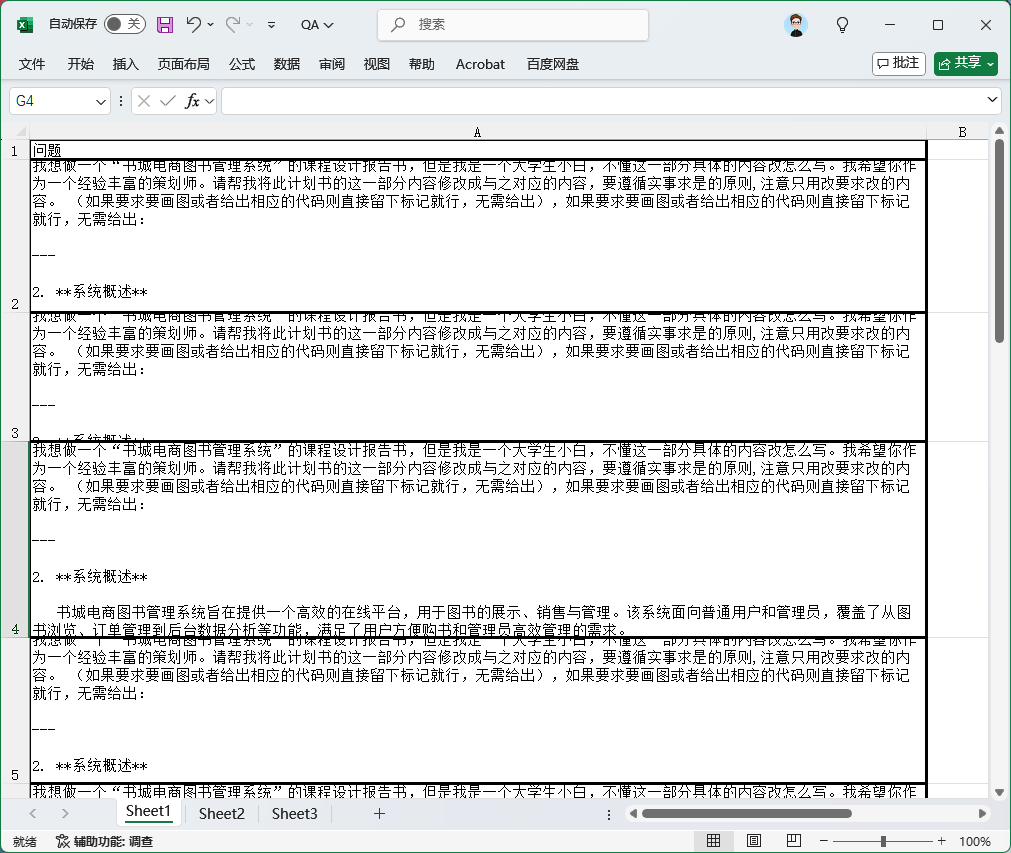Add a new sheet with plus icon
The width and height of the screenshot is (1011, 853).
click(x=379, y=814)
